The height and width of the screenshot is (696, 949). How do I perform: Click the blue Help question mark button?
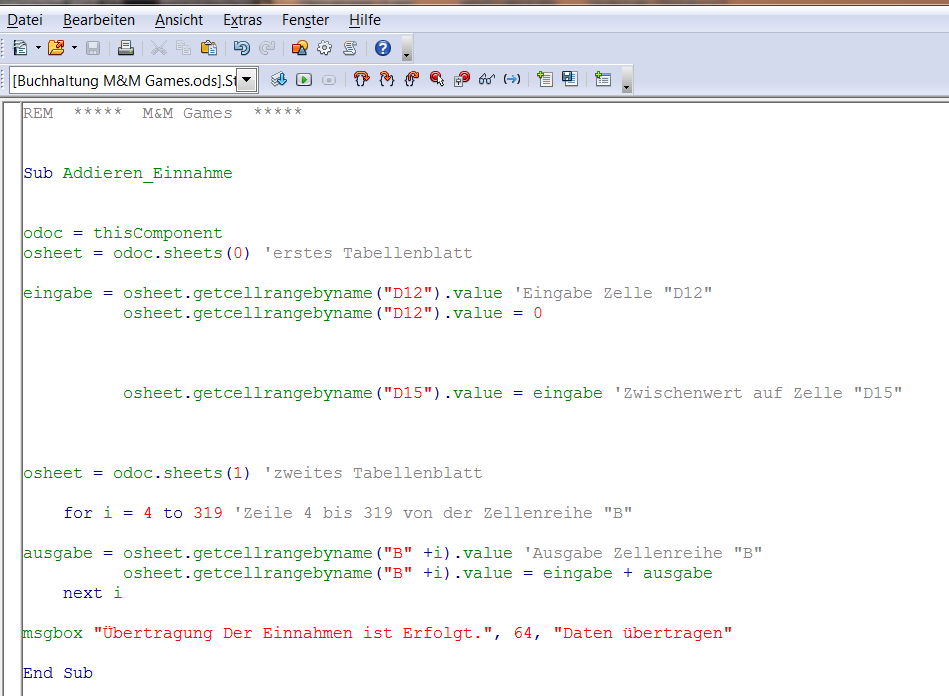point(382,47)
